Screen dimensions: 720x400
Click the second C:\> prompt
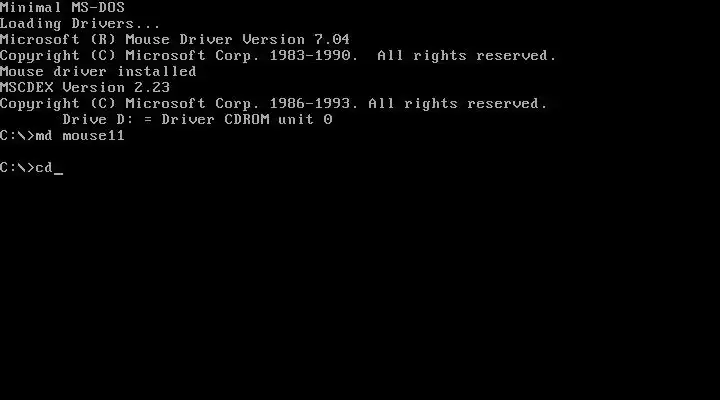click(x=17, y=168)
